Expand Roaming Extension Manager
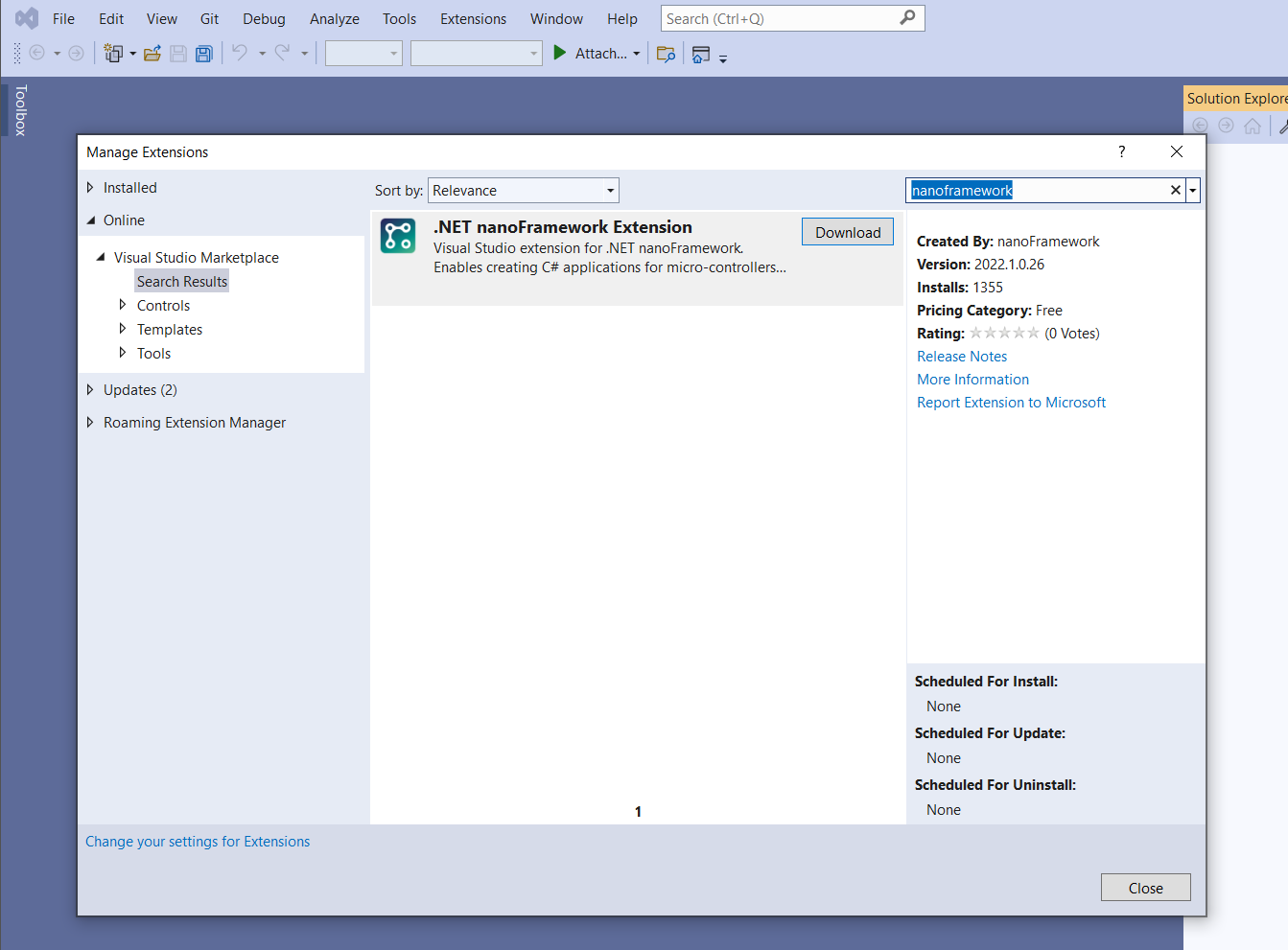The image size is (1288, 950). [89, 422]
